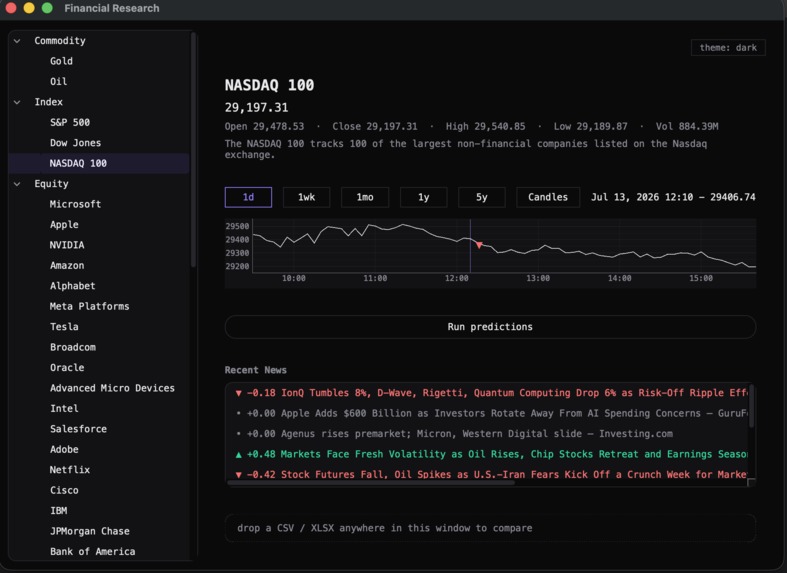787x573 pixels.
Task: Select the 5y chart range
Action: (x=482, y=197)
